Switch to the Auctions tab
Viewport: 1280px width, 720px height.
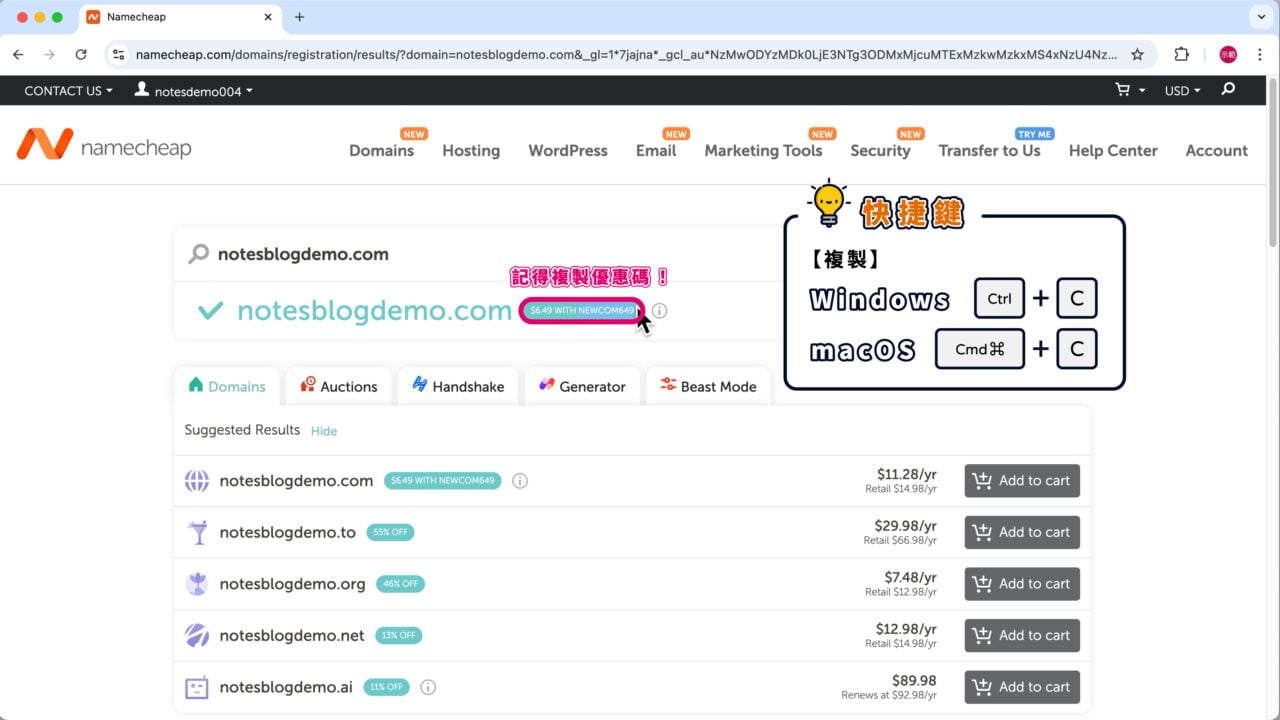(338, 385)
